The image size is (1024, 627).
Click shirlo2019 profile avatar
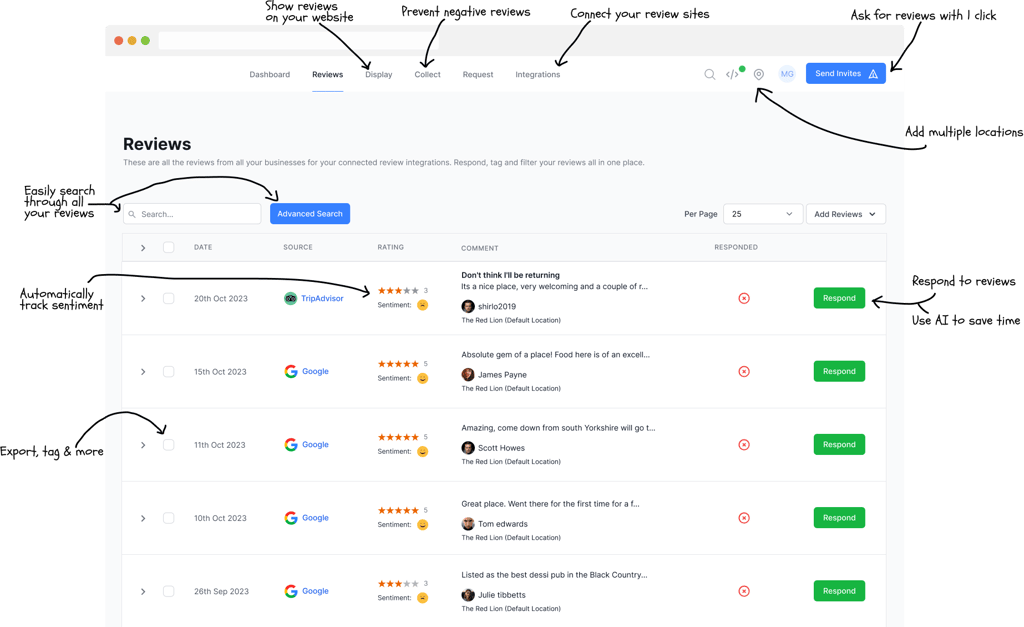pos(468,306)
